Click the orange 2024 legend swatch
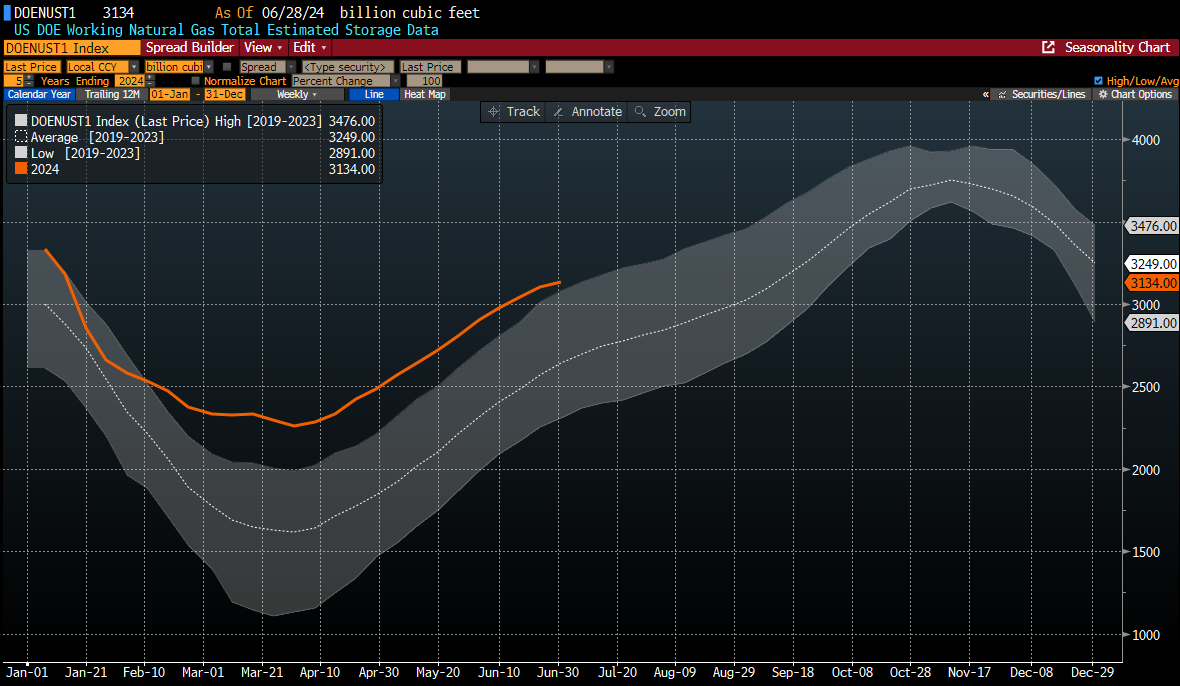The image size is (1180, 686). click(x=21, y=168)
